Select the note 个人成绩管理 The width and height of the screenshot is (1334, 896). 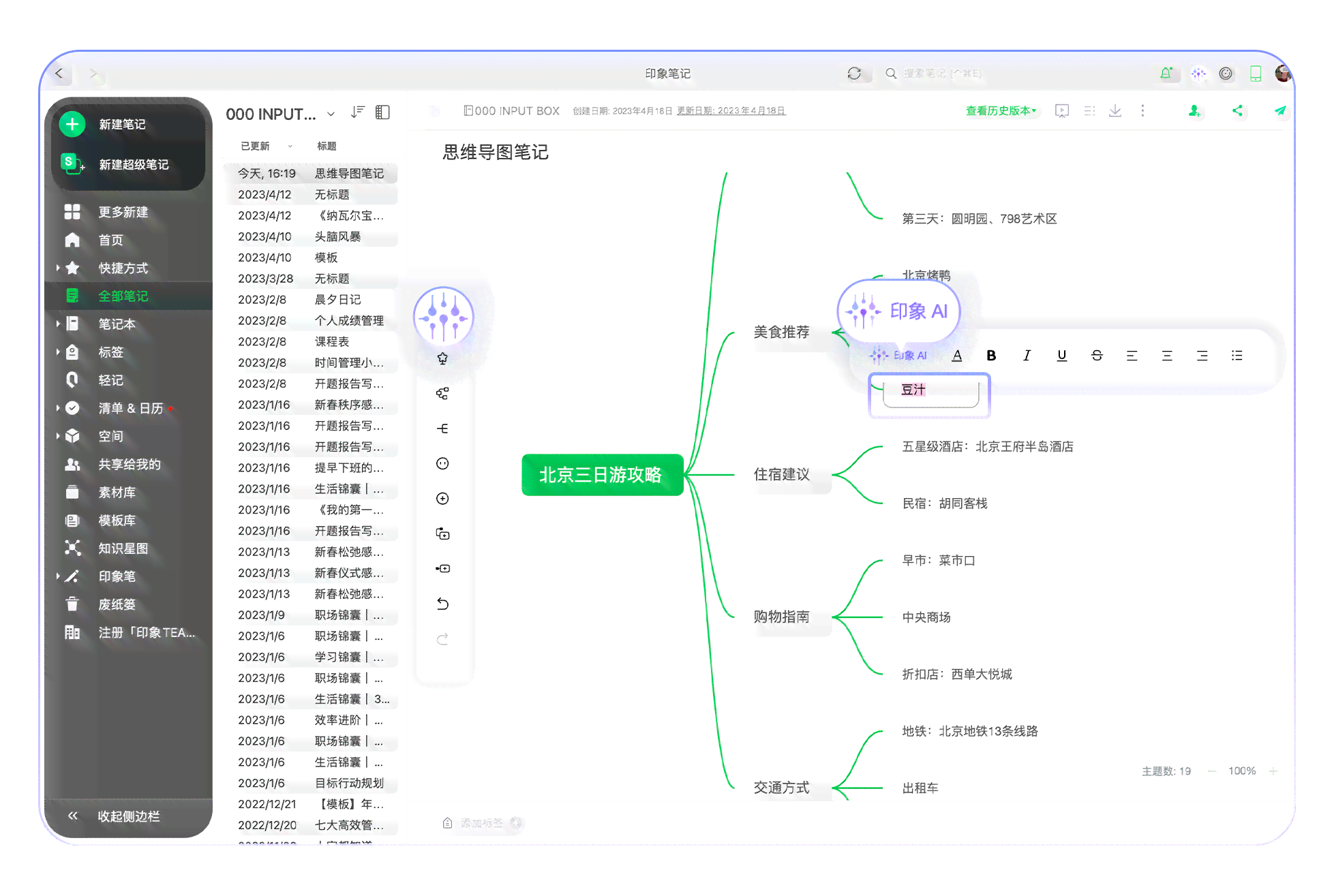pyautogui.click(x=312, y=321)
